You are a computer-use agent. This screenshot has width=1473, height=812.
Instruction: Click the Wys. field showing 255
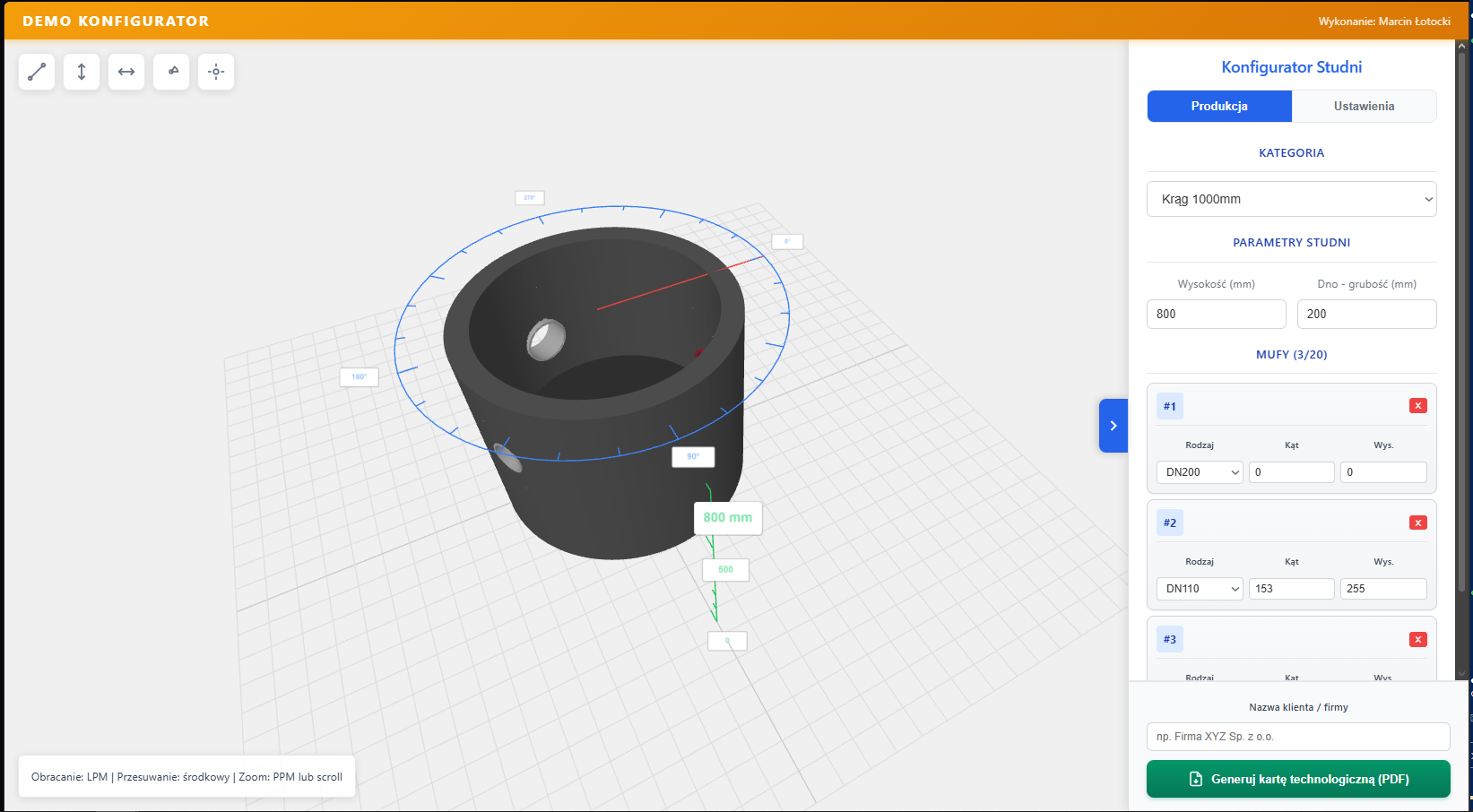click(1383, 589)
